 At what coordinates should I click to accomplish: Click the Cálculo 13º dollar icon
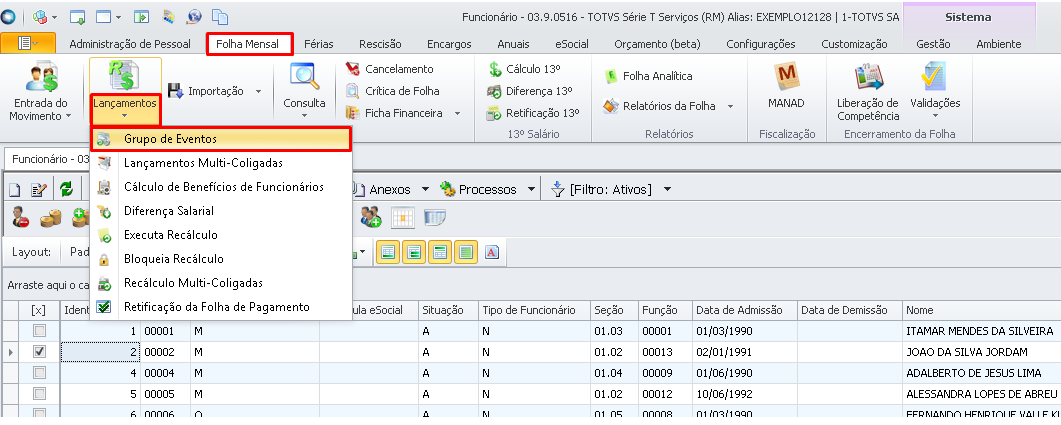point(495,69)
